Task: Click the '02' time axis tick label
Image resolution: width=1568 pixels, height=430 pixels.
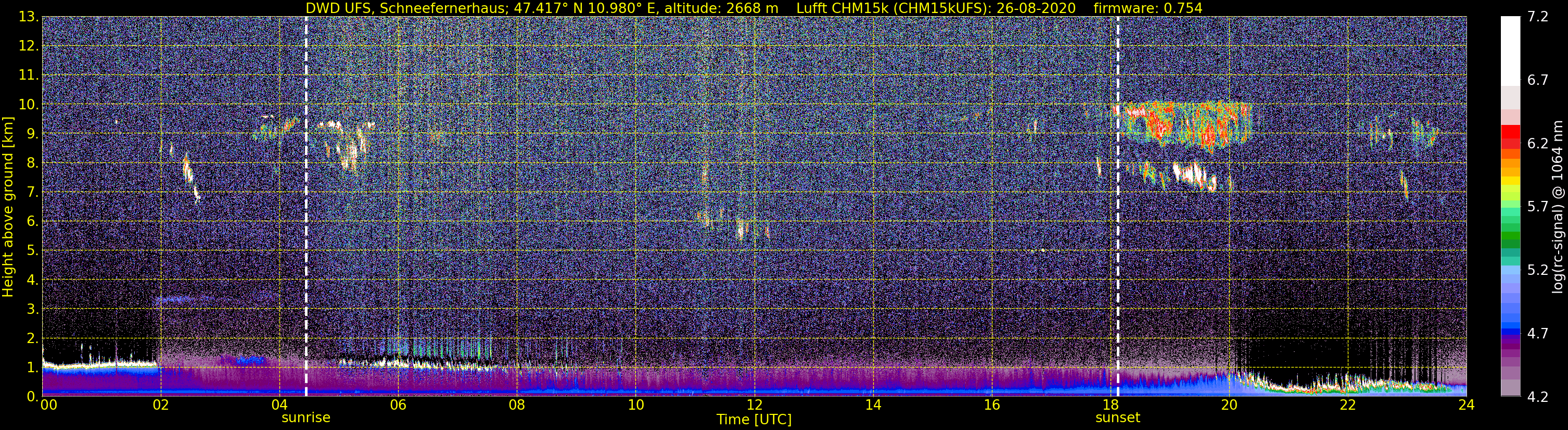Action: point(160,406)
